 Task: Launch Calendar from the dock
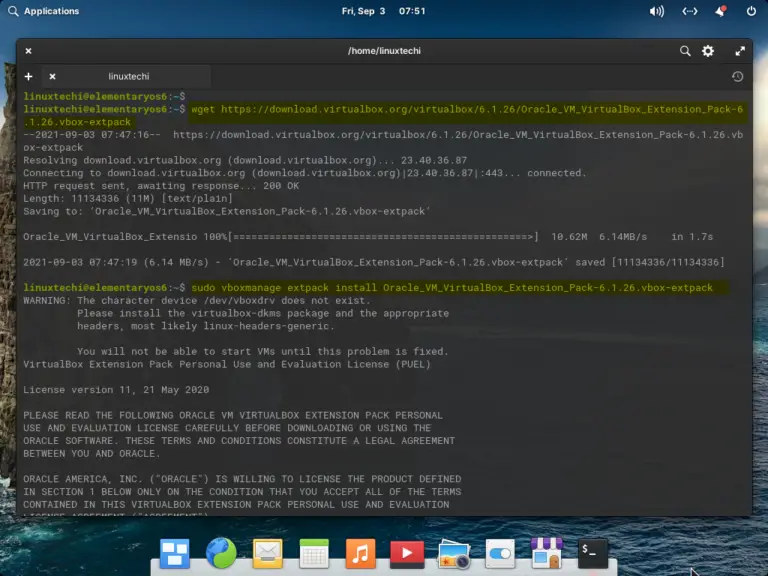(314, 553)
